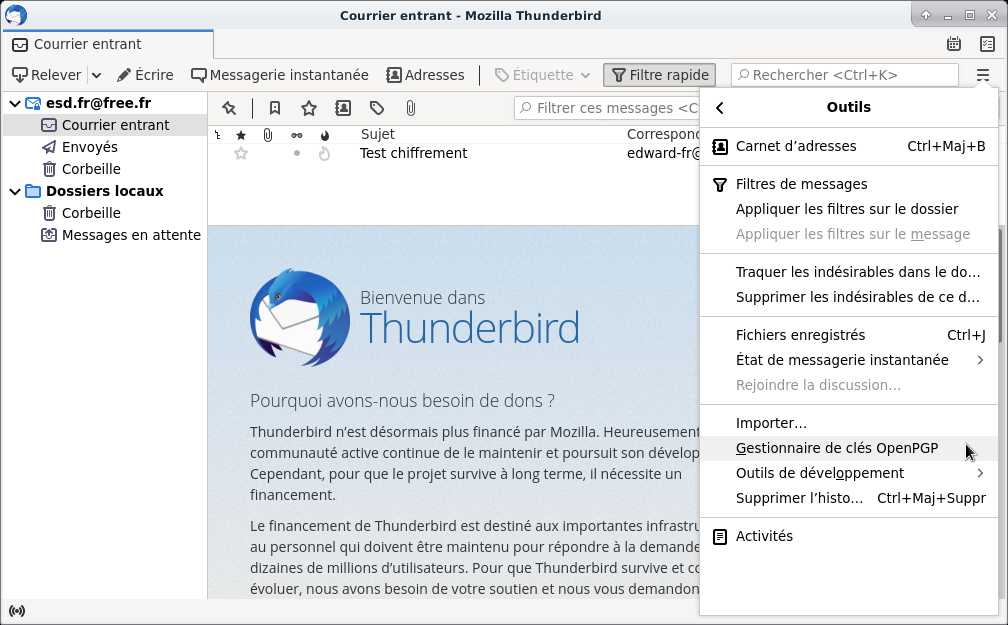Click the Thunderbird app icon in title bar
The height and width of the screenshot is (625, 1008).
(15, 15)
